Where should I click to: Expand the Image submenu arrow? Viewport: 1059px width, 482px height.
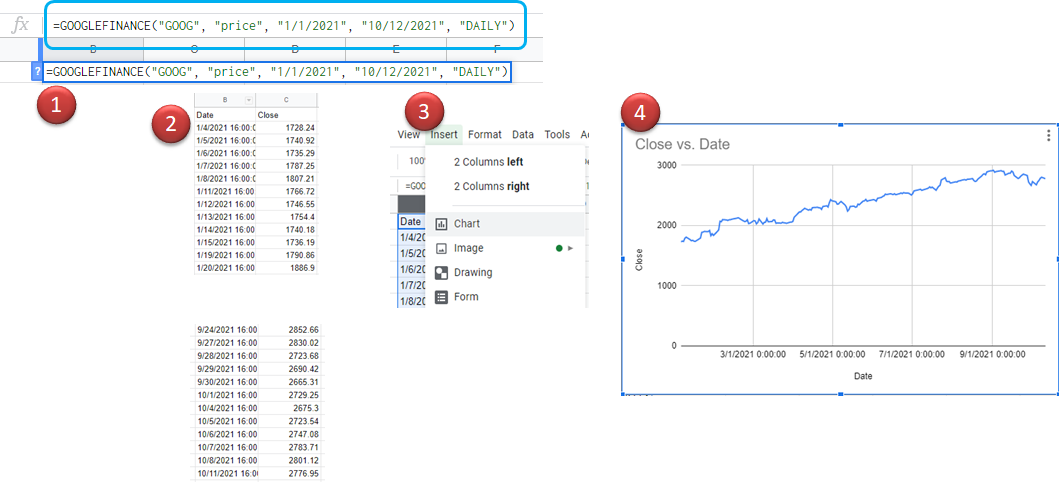coord(571,248)
